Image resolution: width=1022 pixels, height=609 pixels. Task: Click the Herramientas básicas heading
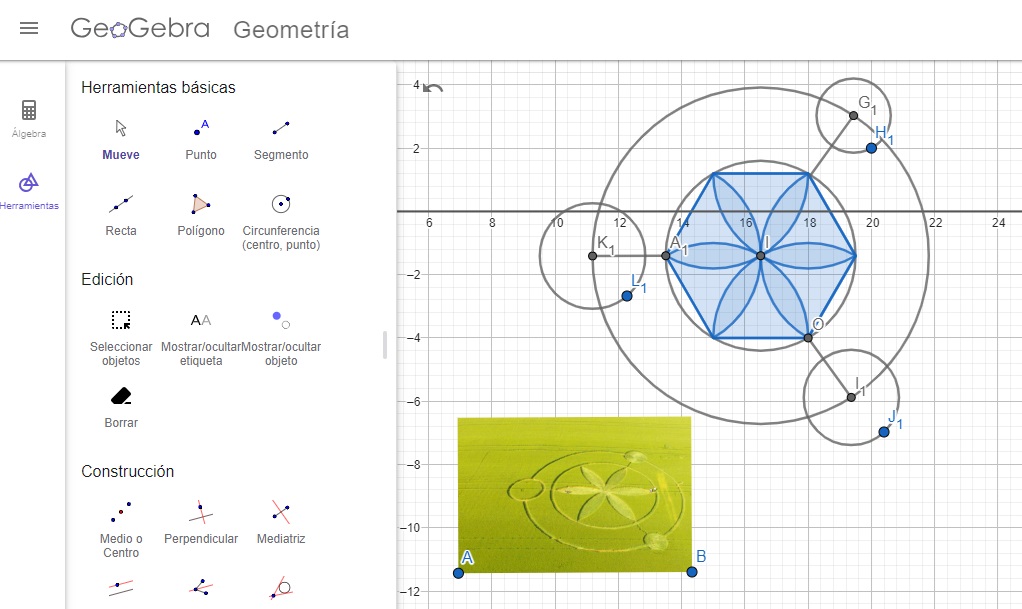click(158, 87)
